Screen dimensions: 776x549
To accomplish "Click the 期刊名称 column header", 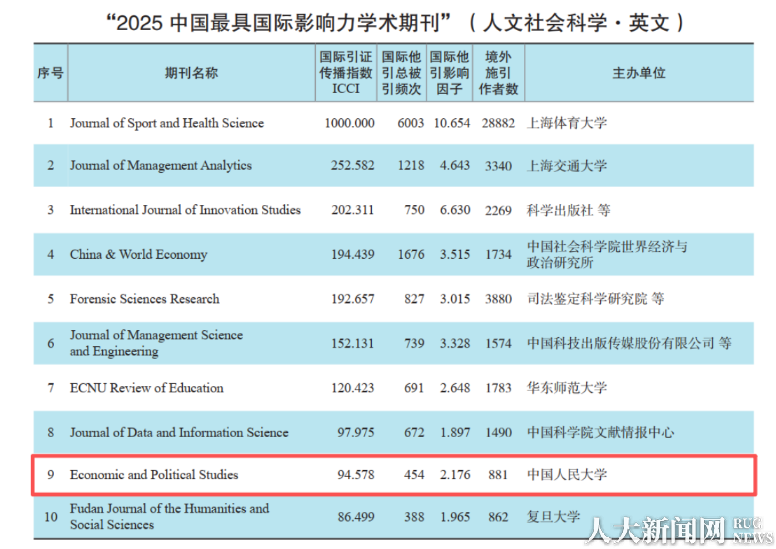I will 191,73.
